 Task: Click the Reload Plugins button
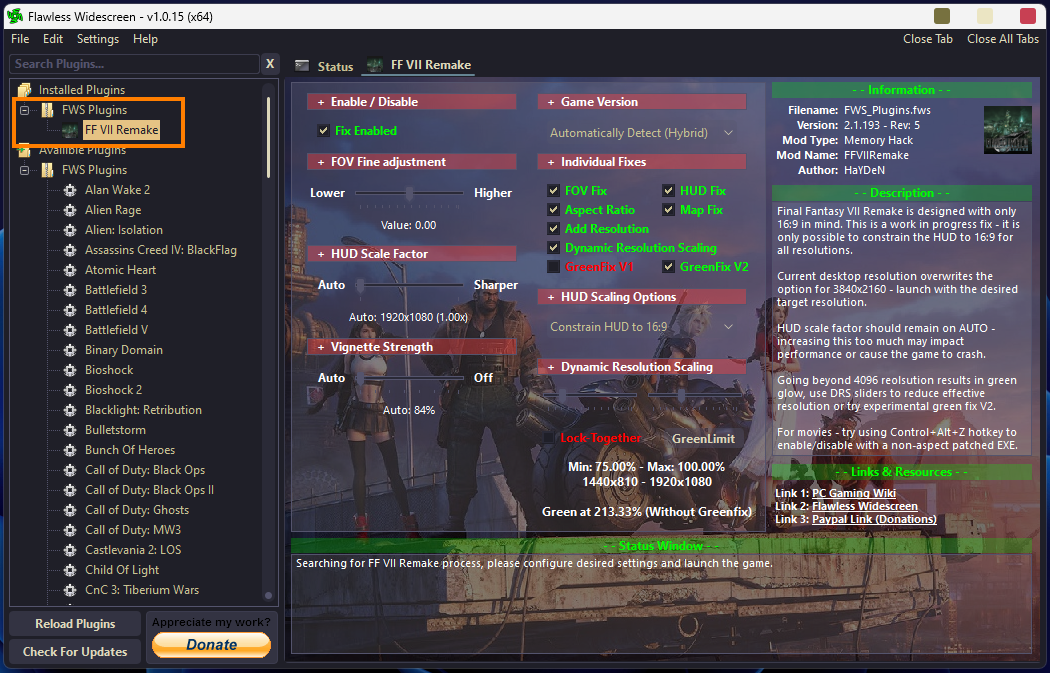(75, 623)
